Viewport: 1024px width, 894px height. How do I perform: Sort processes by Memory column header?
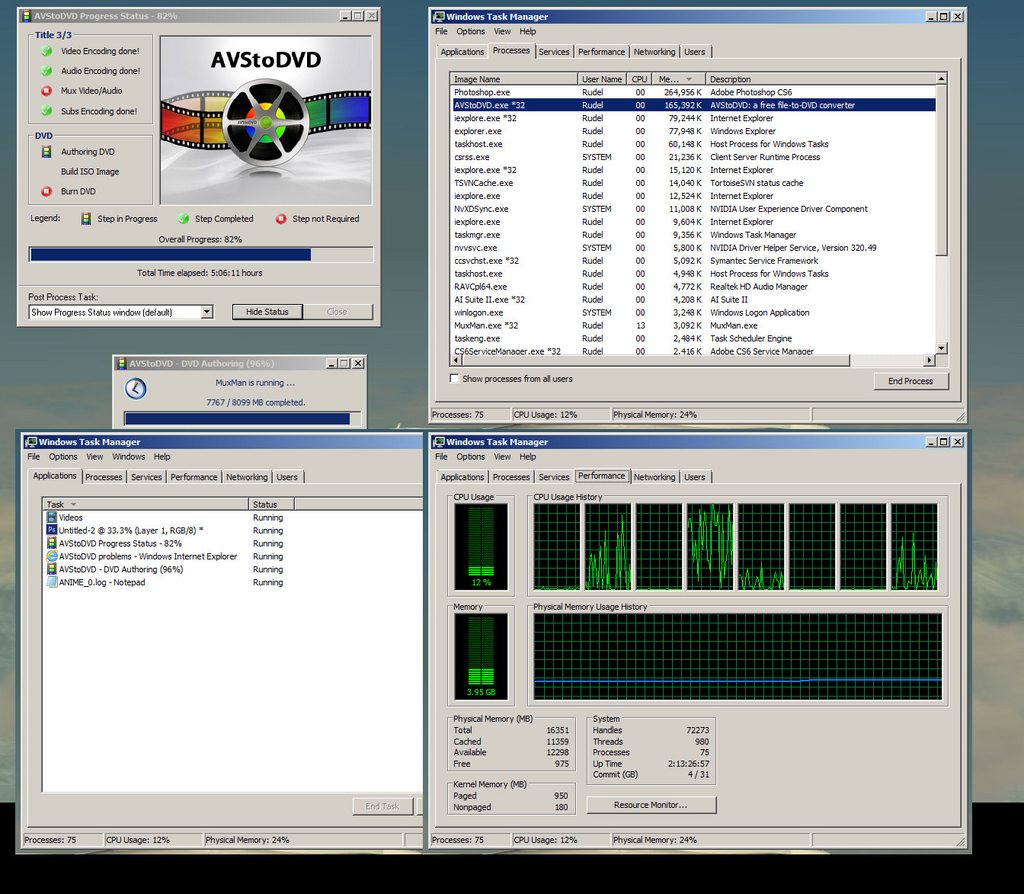675,79
